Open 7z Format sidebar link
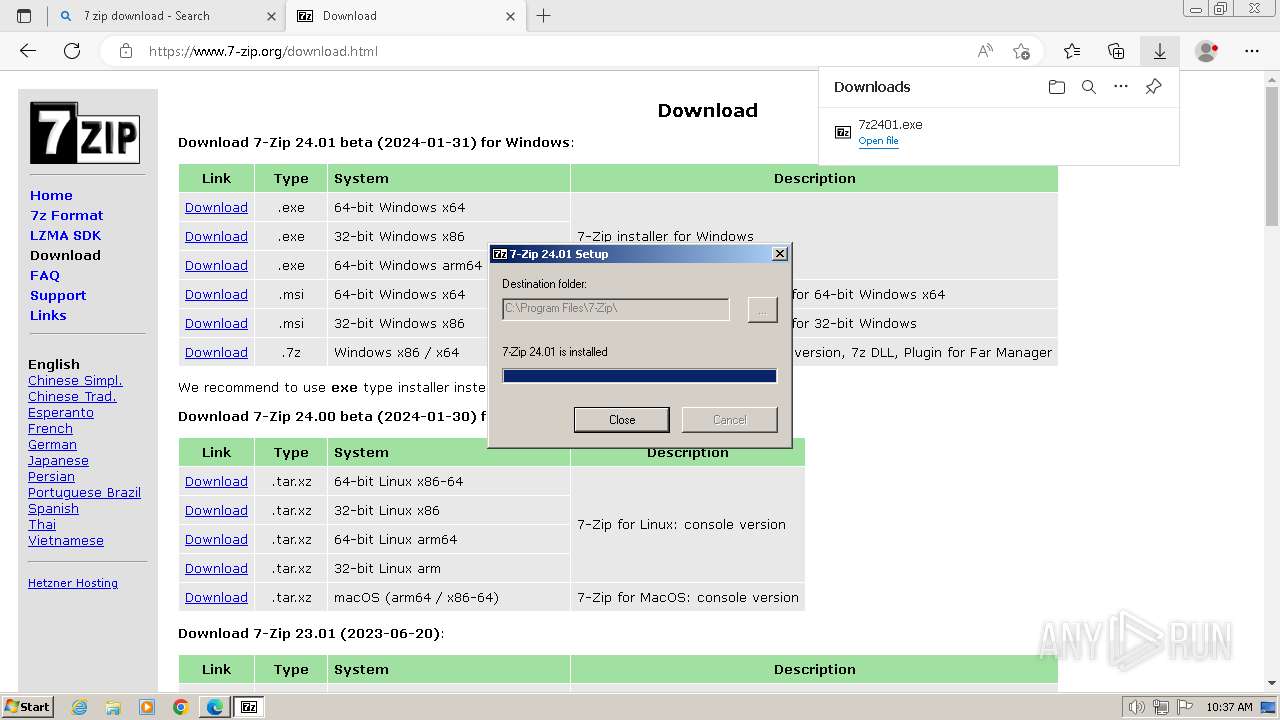 tap(66, 215)
